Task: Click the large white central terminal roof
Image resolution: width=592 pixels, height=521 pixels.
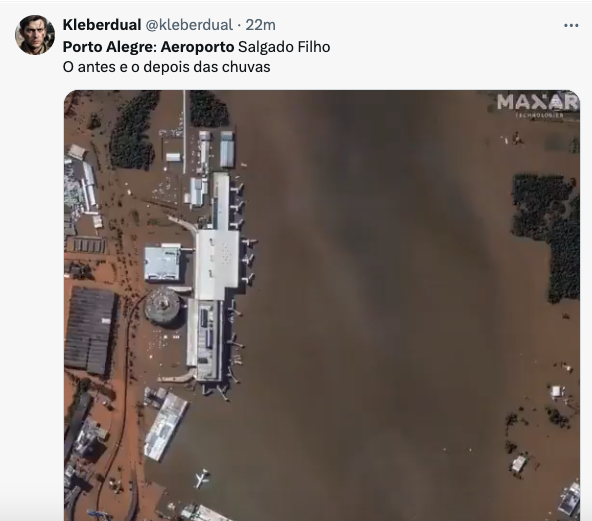Action: 216,264
